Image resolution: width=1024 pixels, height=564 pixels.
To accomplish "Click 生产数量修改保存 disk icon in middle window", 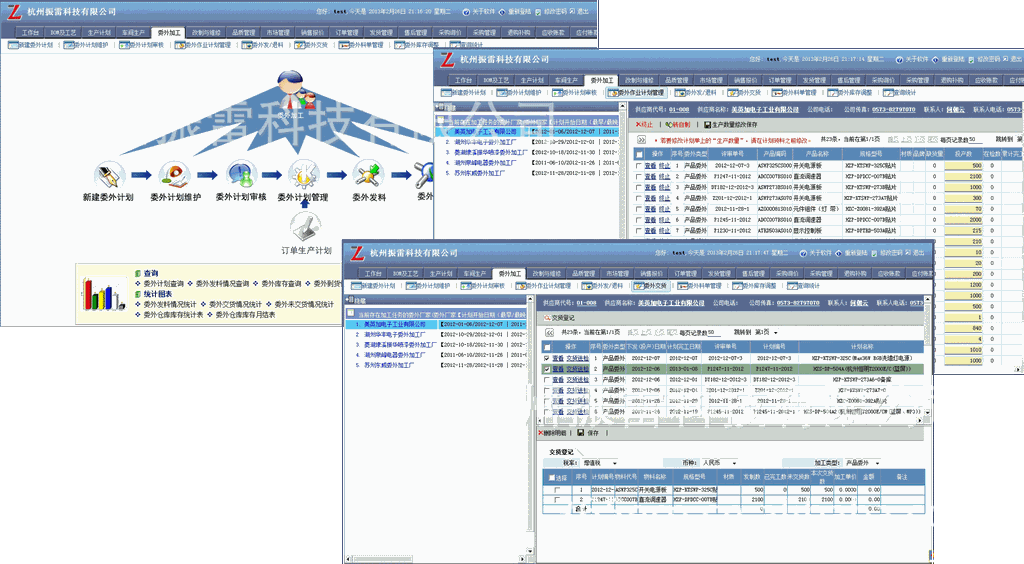I will (707, 125).
